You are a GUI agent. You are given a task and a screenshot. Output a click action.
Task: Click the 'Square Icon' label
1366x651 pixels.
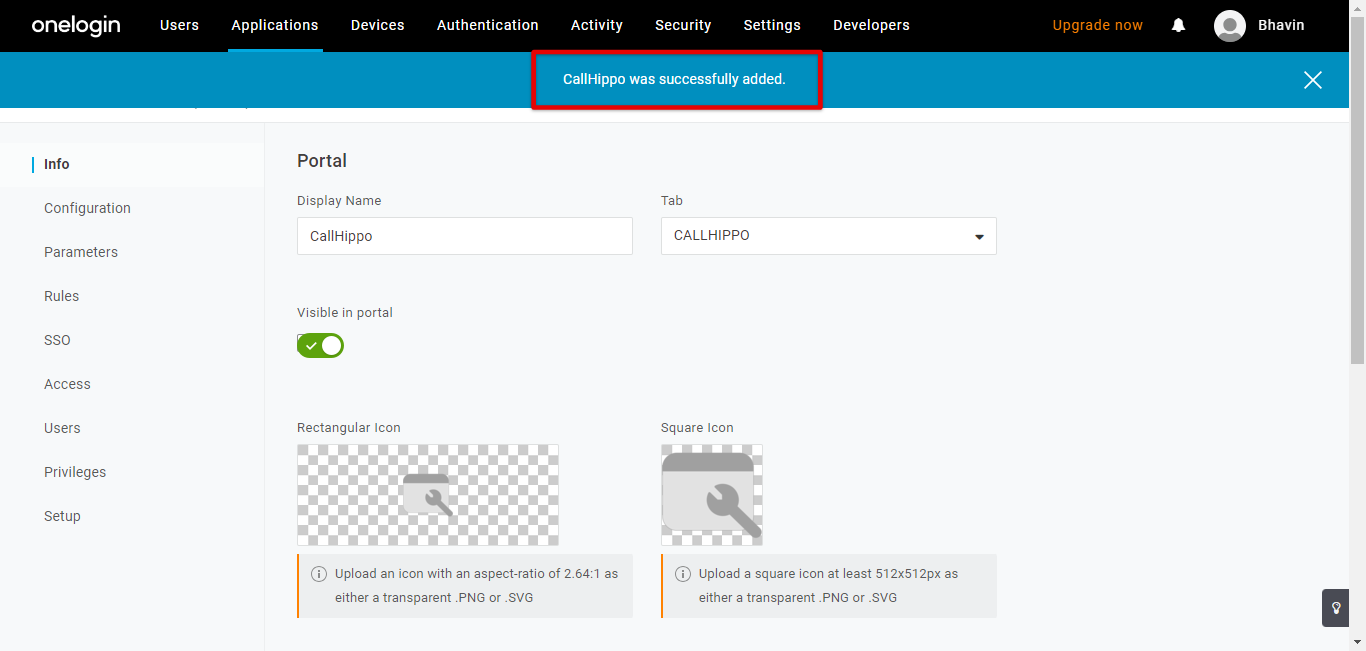coord(697,428)
